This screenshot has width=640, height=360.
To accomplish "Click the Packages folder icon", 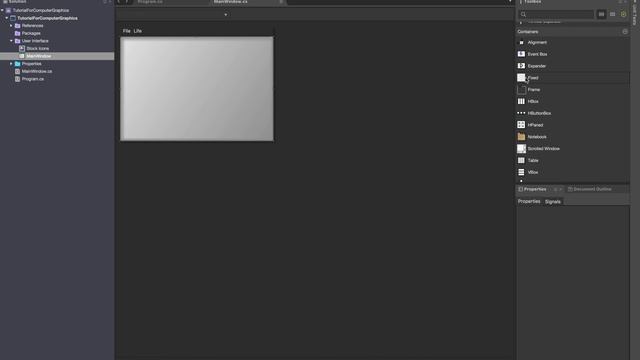I will click(x=18, y=33).
